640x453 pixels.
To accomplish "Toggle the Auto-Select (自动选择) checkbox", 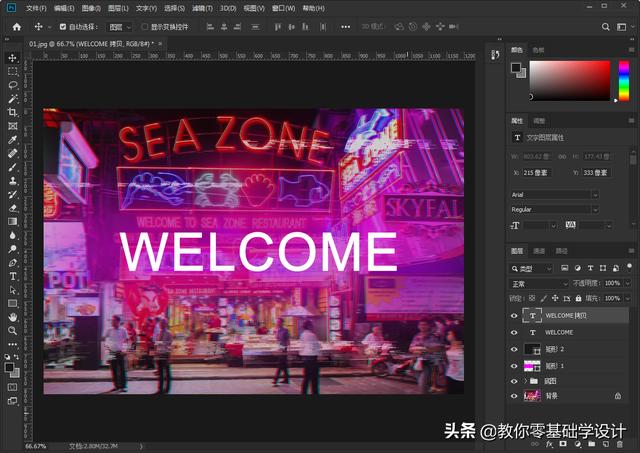I will pos(63,27).
